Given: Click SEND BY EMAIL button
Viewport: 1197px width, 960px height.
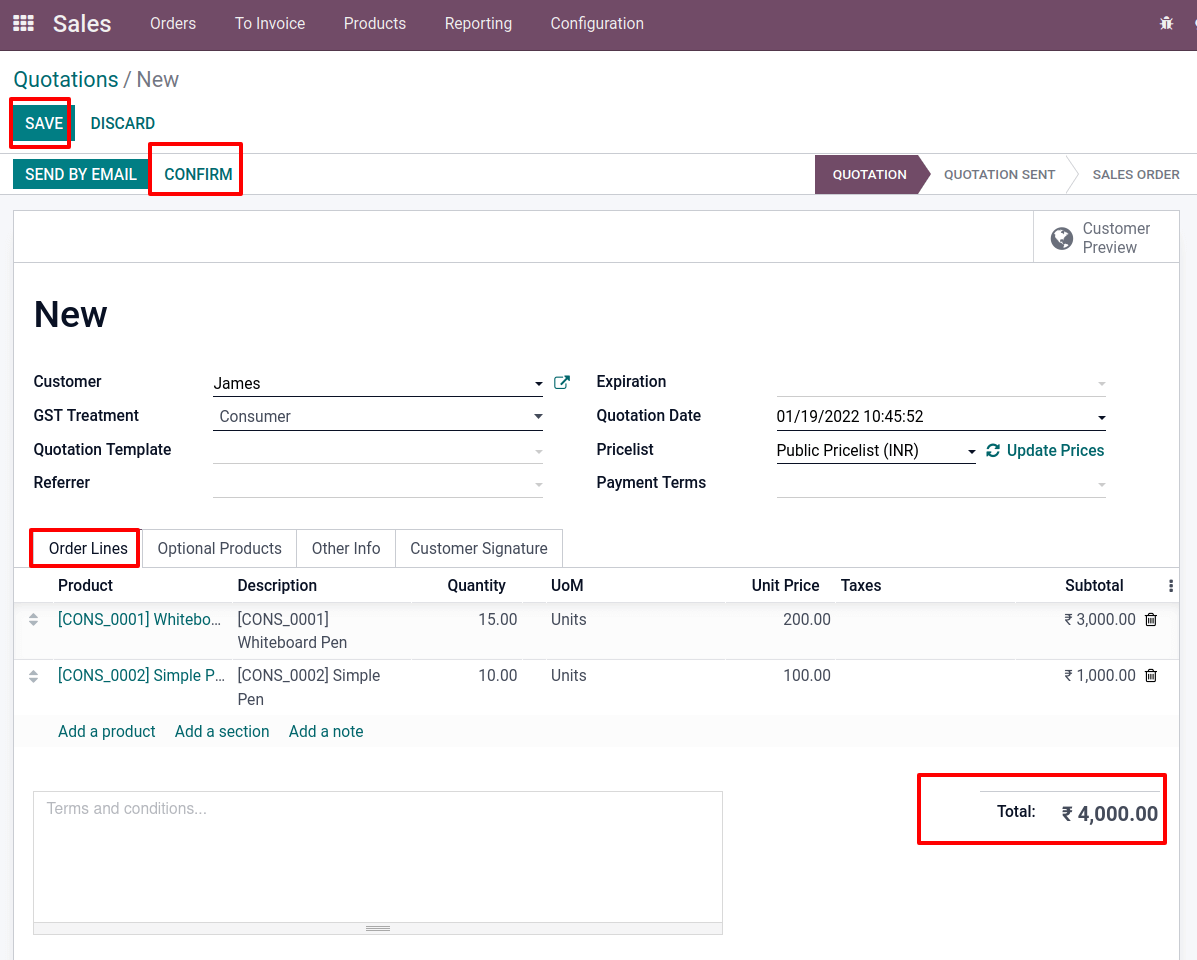Looking at the screenshot, I should [x=81, y=174].
